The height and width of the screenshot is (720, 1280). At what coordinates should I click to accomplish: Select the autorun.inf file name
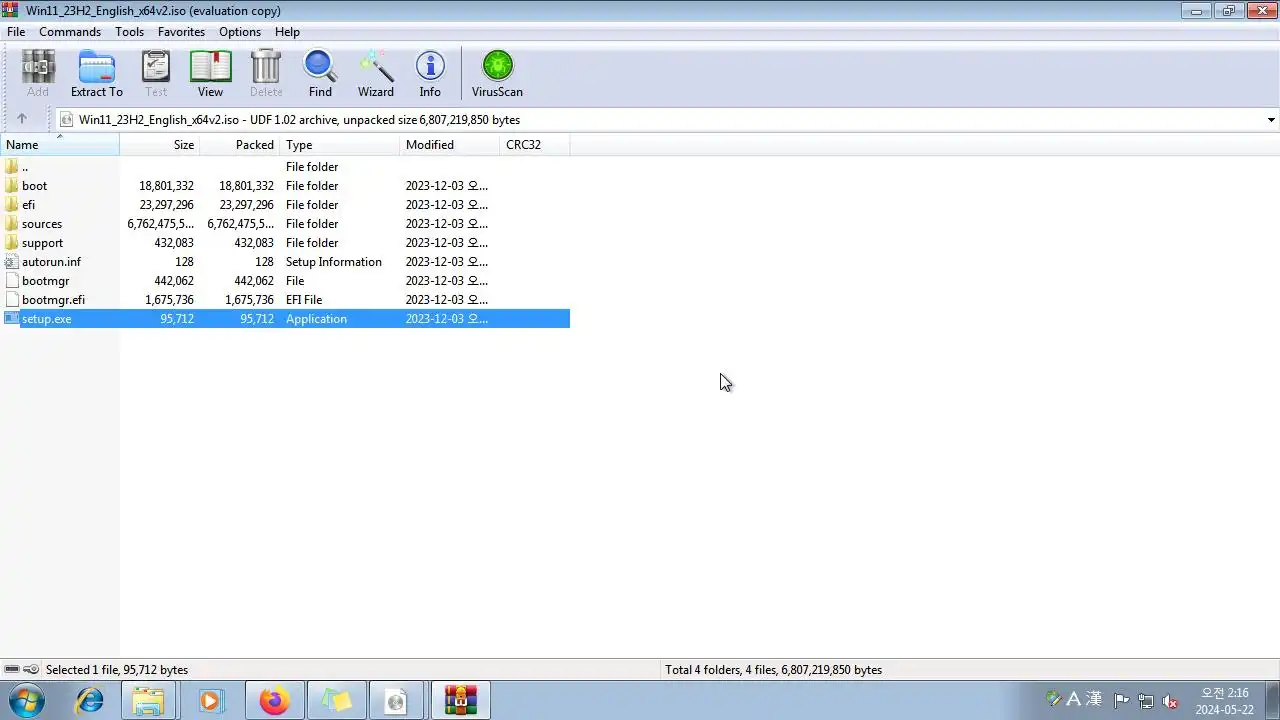[x=51, y=262]
